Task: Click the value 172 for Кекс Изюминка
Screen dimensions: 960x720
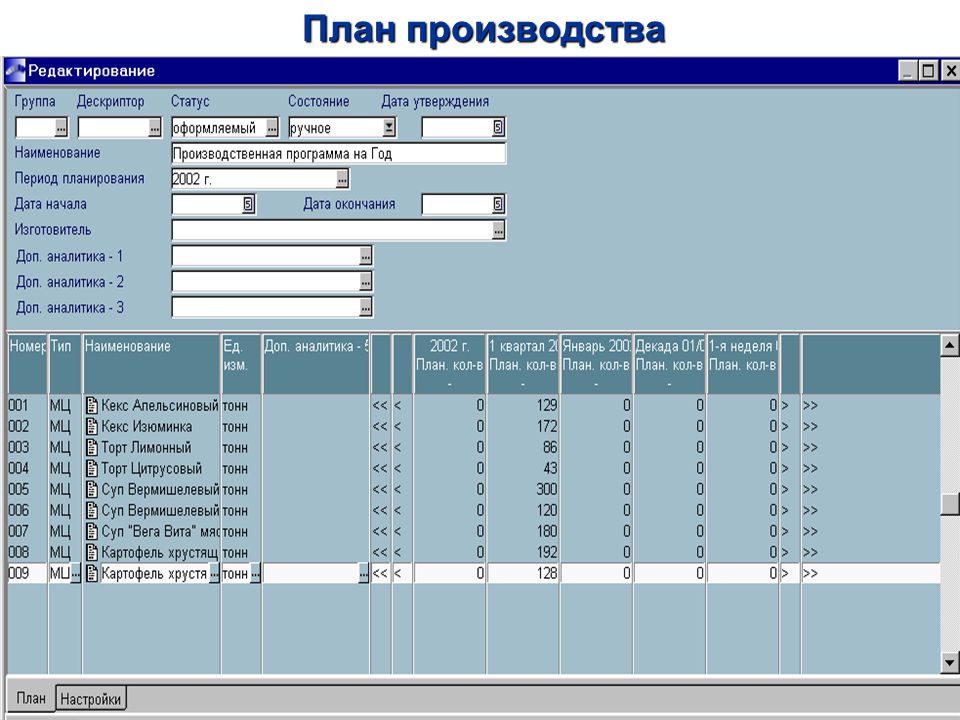Action: tap(547, 426)
